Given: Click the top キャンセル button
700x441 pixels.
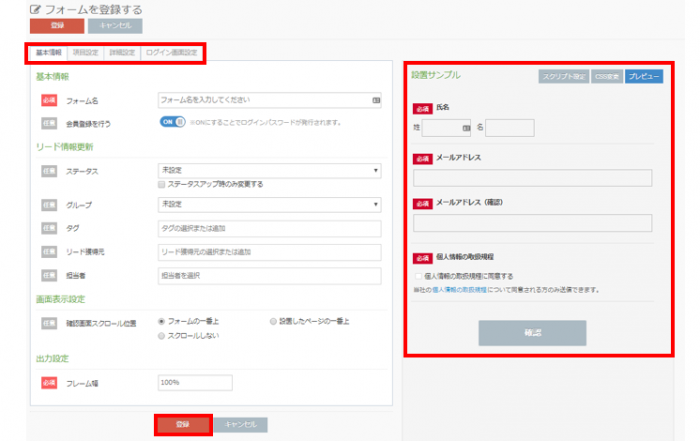Looking at the screenshot, I should [x=115, y=26].
